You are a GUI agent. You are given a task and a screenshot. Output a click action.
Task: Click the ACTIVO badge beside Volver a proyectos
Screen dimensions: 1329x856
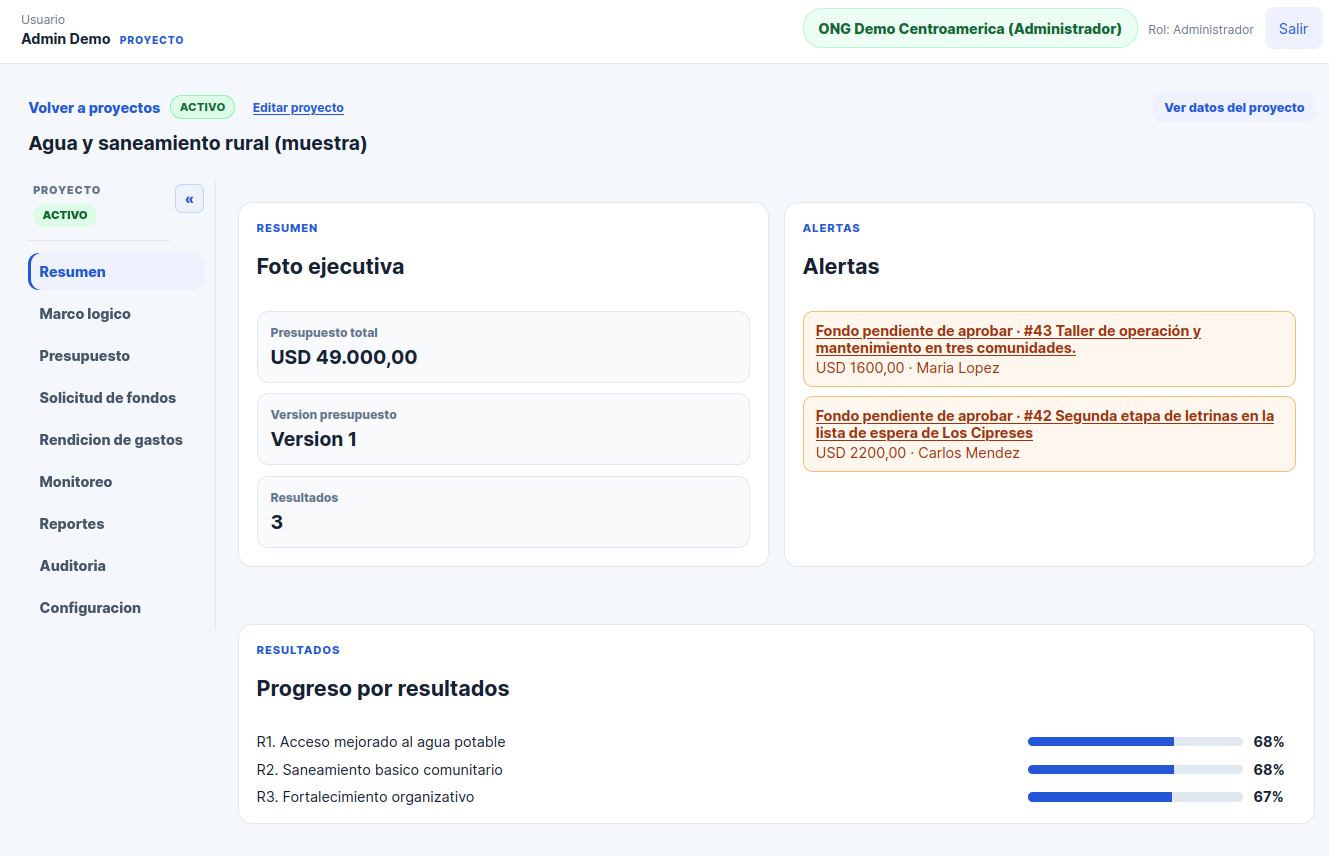click(x=202, y=107)
